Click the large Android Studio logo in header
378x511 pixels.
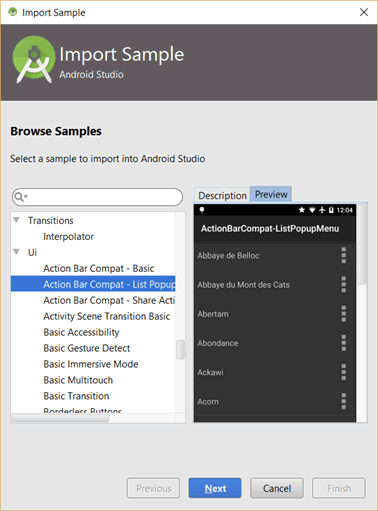pos(34,59)
